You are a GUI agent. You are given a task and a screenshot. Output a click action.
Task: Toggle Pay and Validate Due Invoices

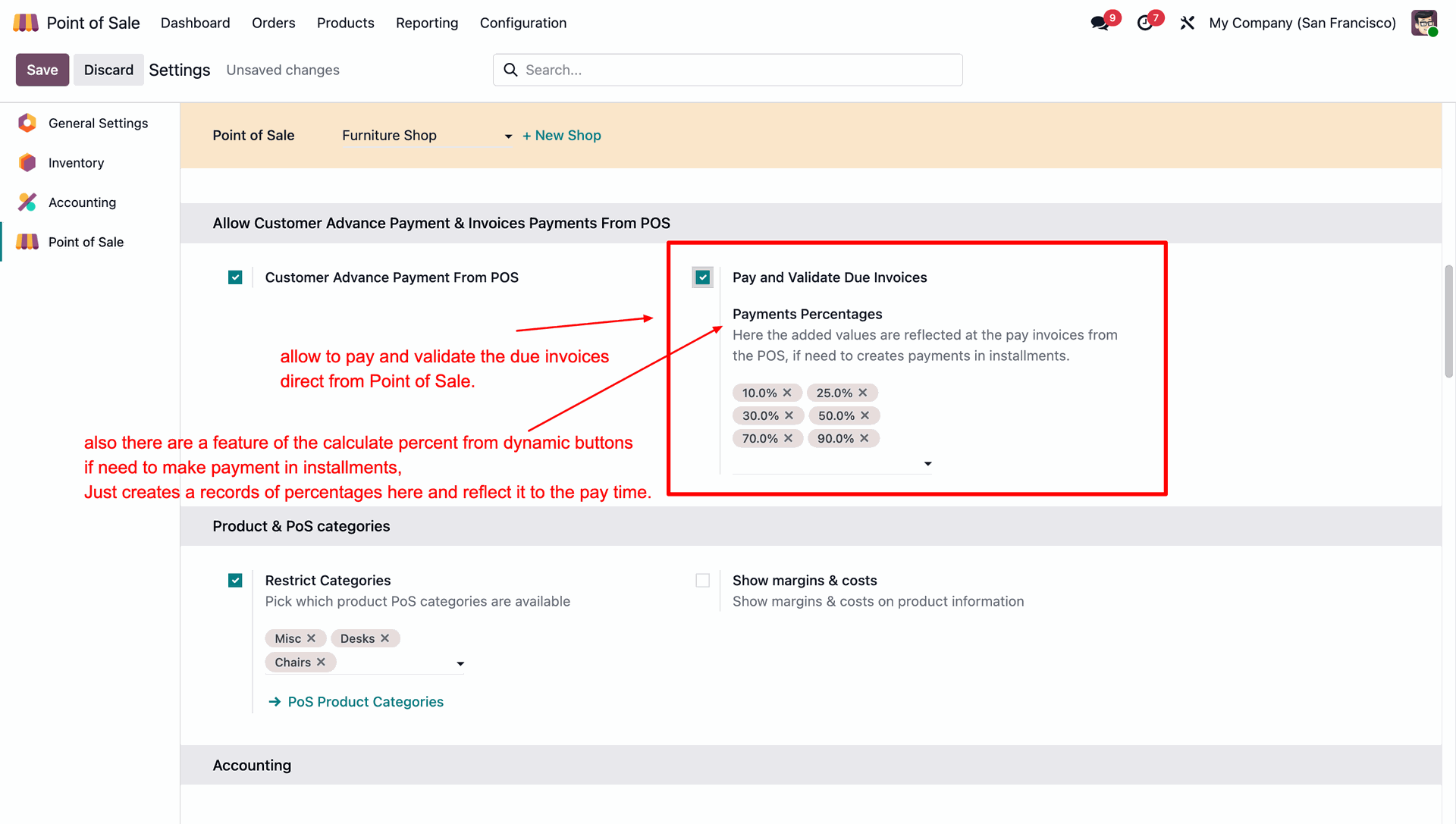703,277
